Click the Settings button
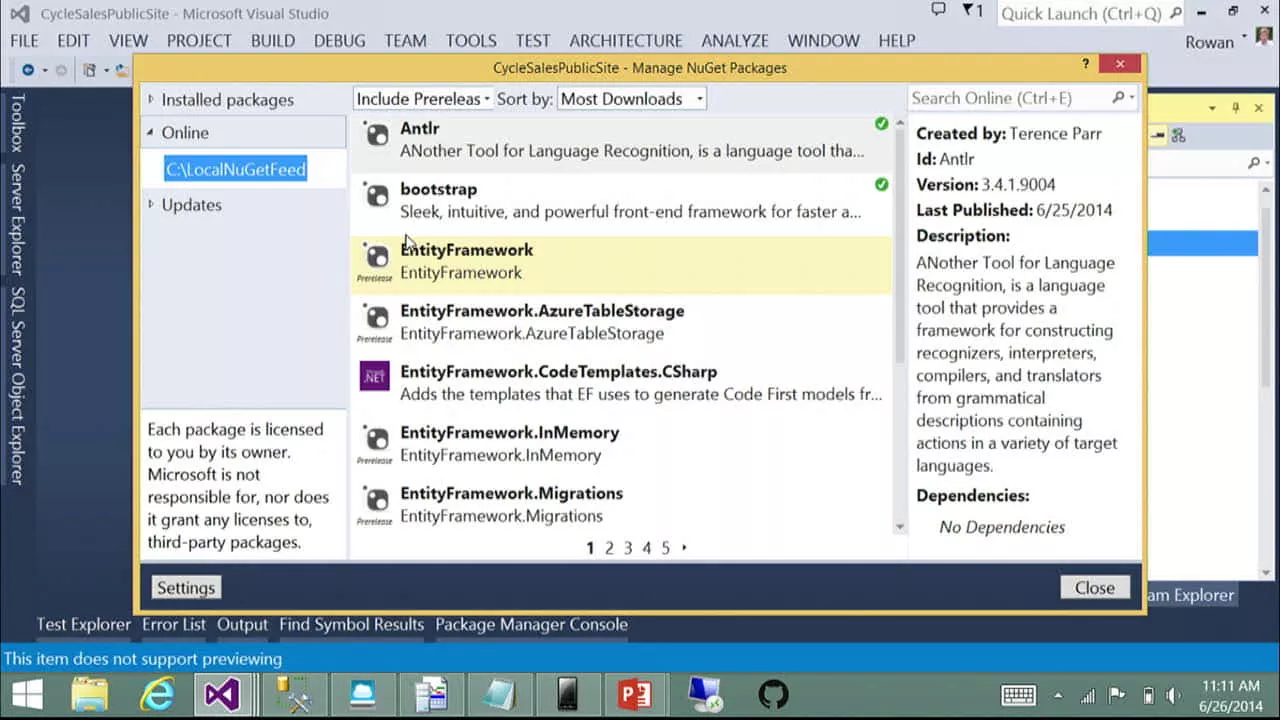The width and height of the screenshot is (1280, 720). coord(186,587)
